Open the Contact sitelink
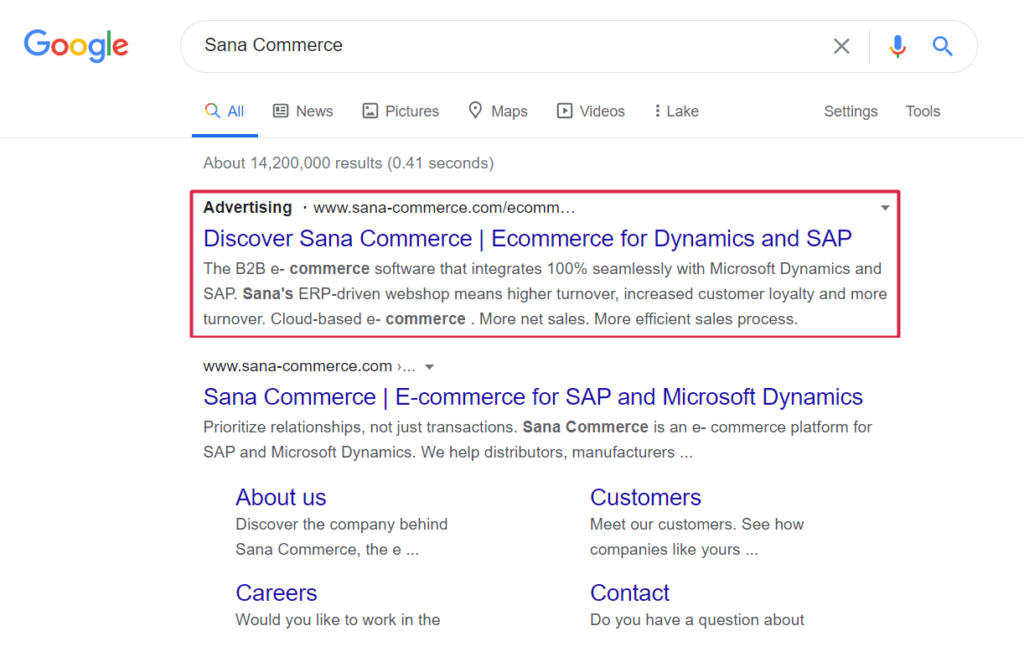The height and width of the screenshot is (657, 1024). pyautogui.click(x=629, y=593)
